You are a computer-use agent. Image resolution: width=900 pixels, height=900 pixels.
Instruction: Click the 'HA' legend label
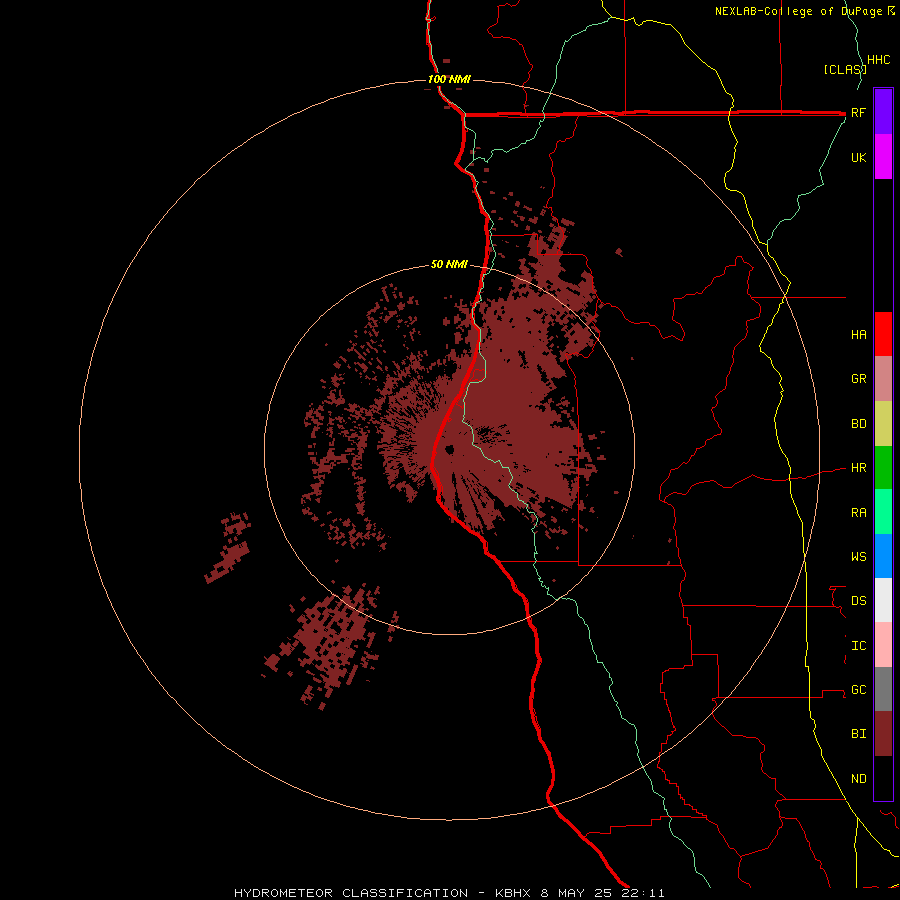tap(858, 335)
